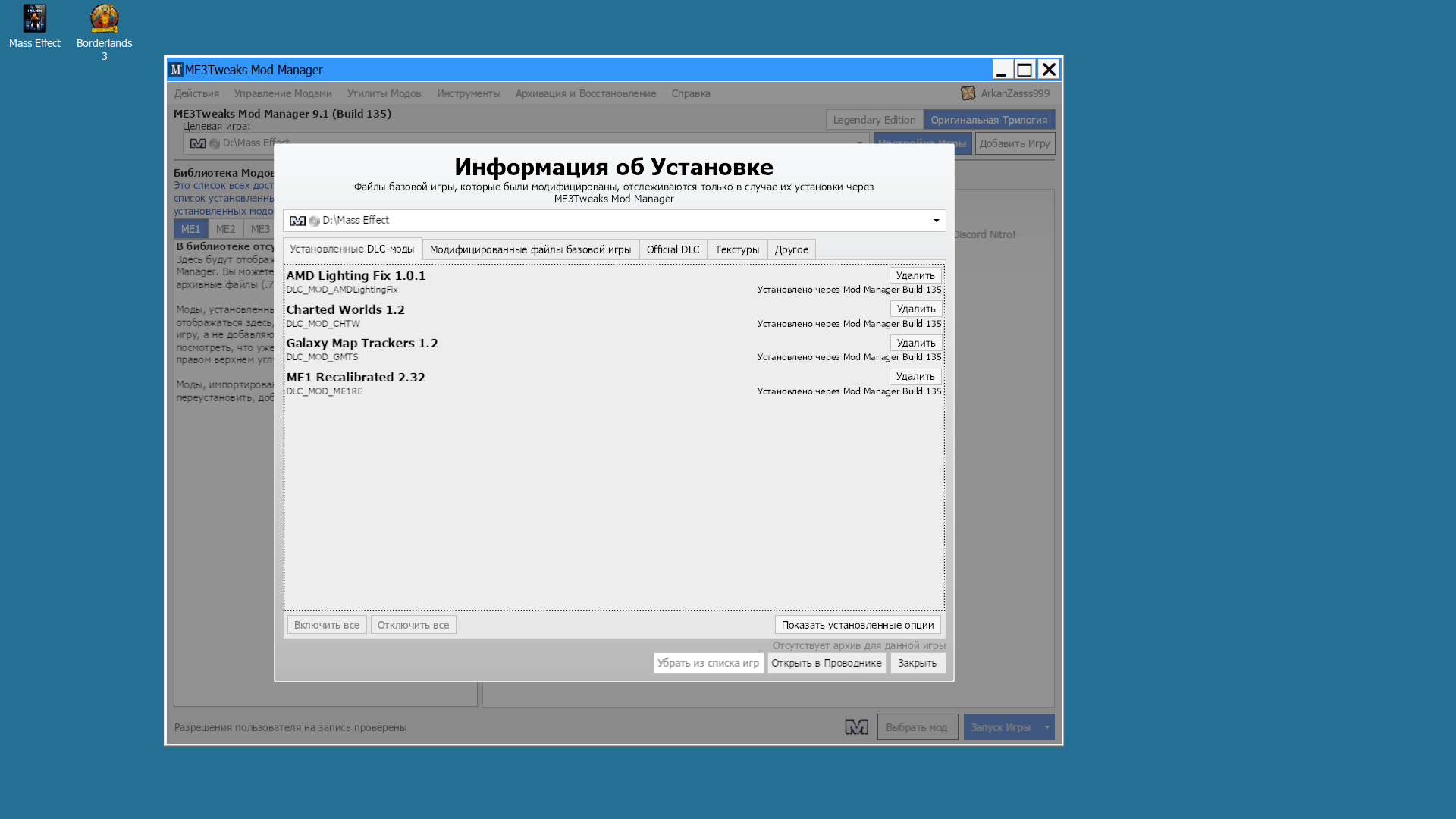Open the Запуск Игры dropdown arrow
Screen dimensions: 1456x819
(1046, 727)
